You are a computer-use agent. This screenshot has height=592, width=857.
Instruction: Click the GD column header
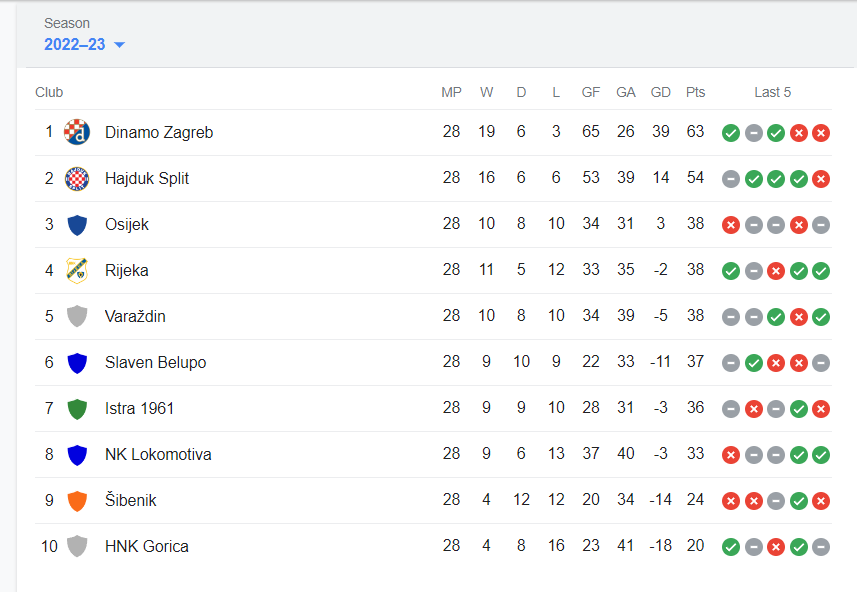pyautogui.click(x=660, y=92)
